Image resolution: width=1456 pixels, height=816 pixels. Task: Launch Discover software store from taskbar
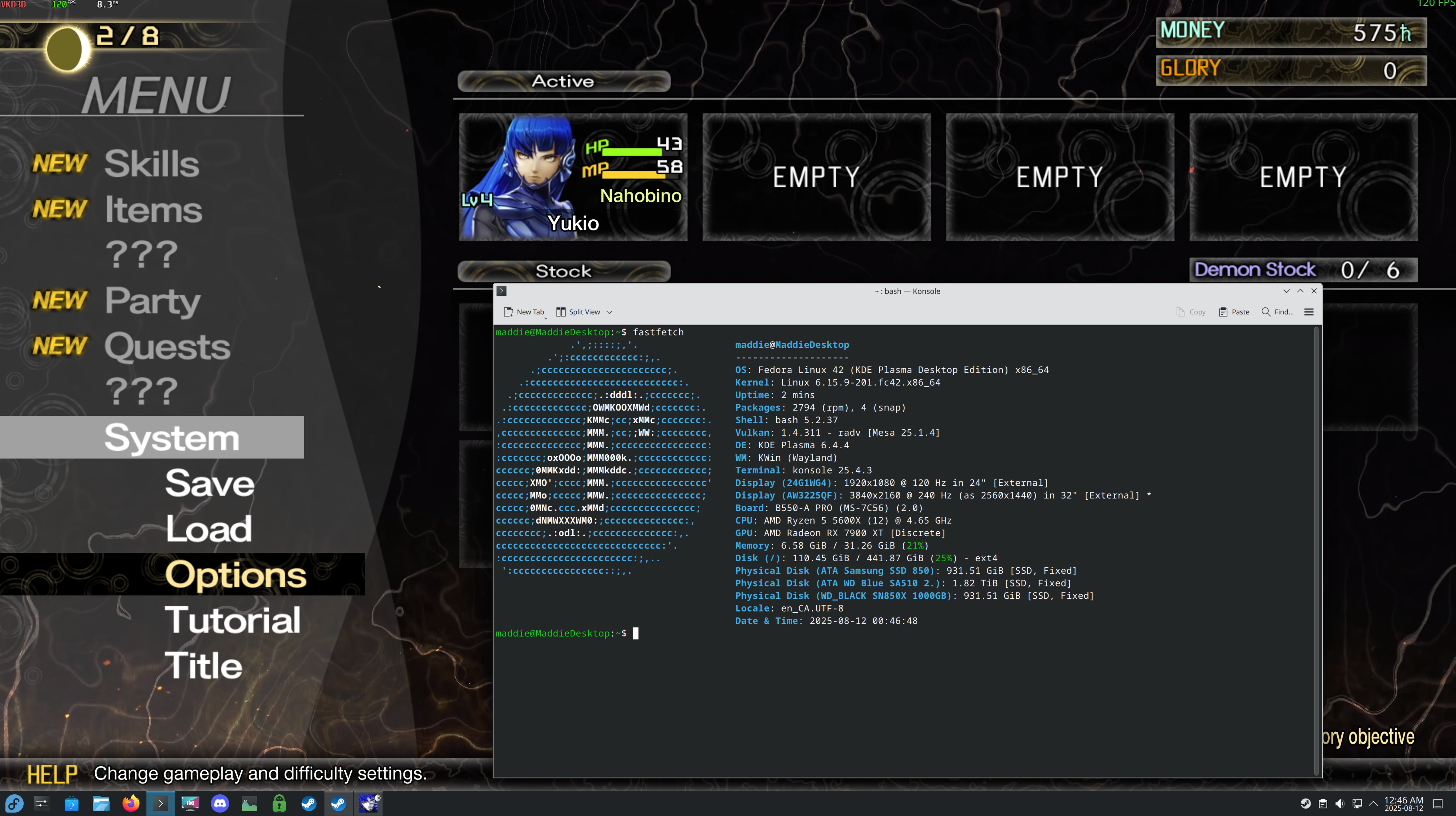coord(72,803)
